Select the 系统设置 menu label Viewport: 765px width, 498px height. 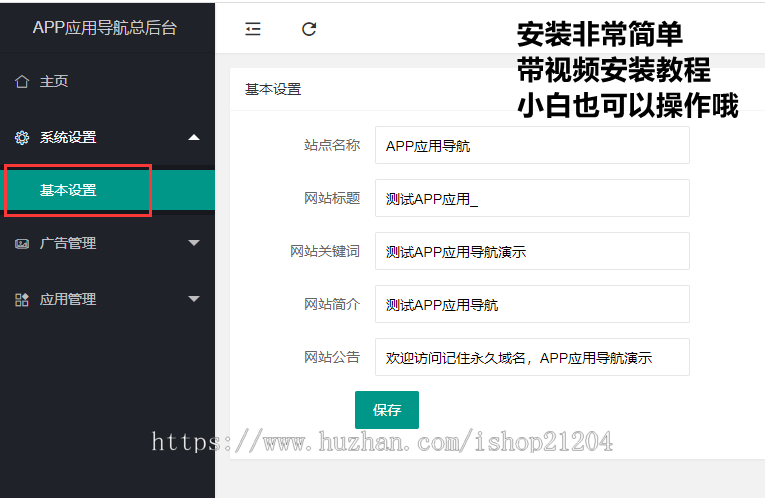click(68, 138)
